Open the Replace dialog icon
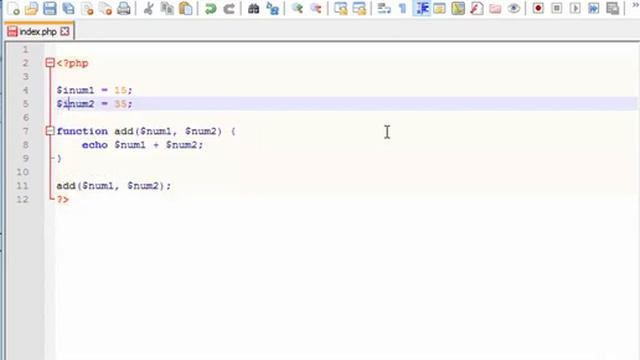Image resolution: width=640 pixels, height=360 pixels. [x=272, y=8]
